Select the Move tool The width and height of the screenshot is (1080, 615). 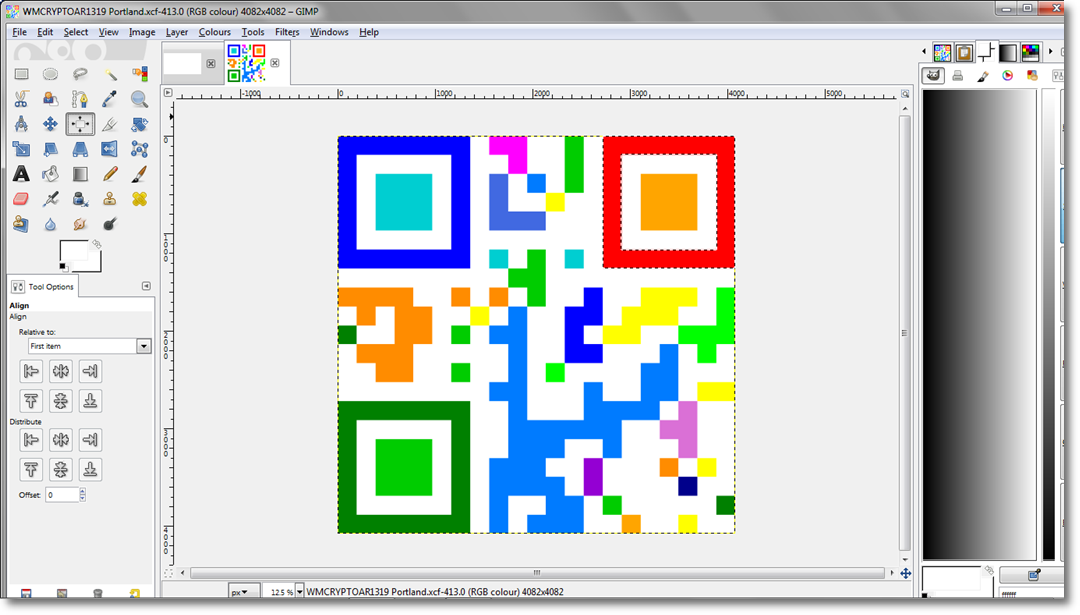click(50, 124)
